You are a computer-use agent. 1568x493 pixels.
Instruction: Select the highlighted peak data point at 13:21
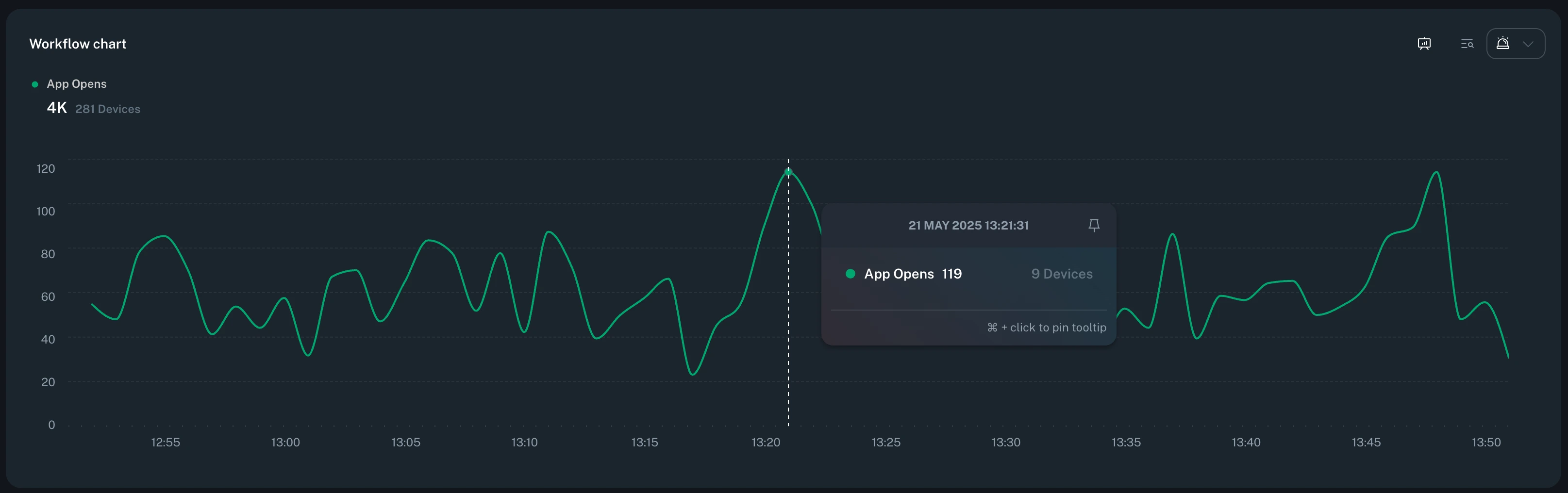pos(788,172)
